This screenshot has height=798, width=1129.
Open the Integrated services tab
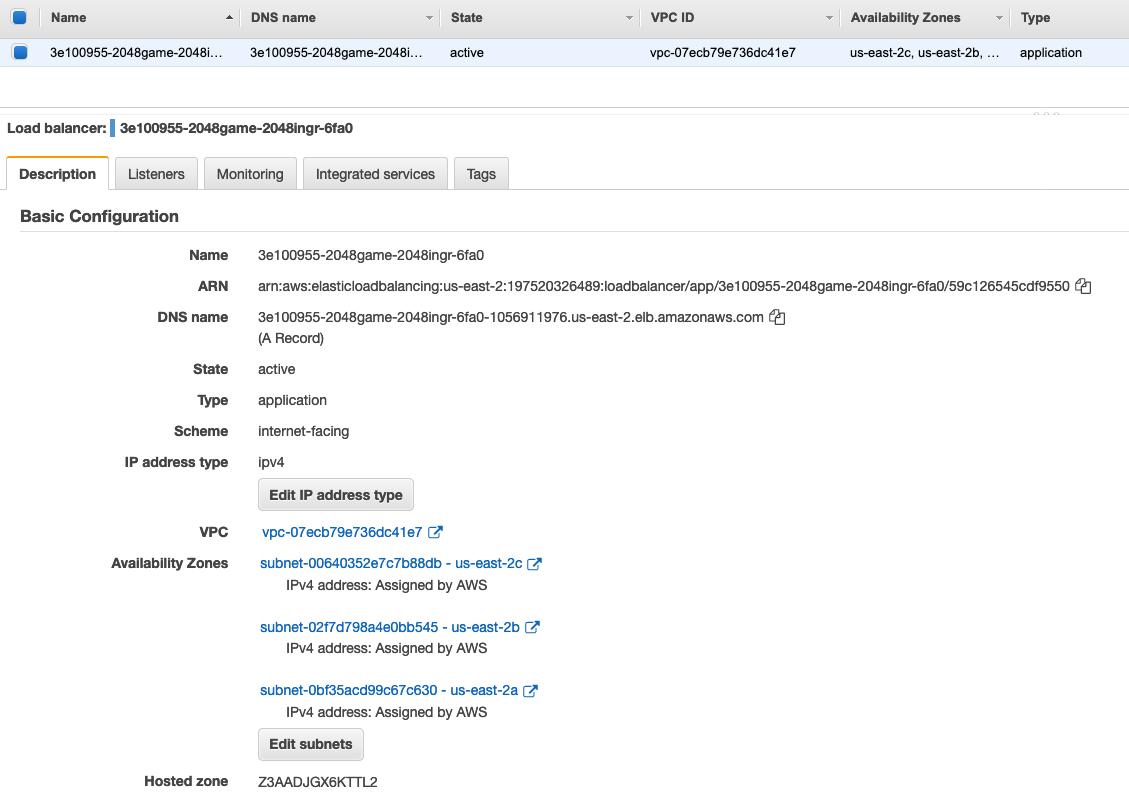(x=375, y=173)
